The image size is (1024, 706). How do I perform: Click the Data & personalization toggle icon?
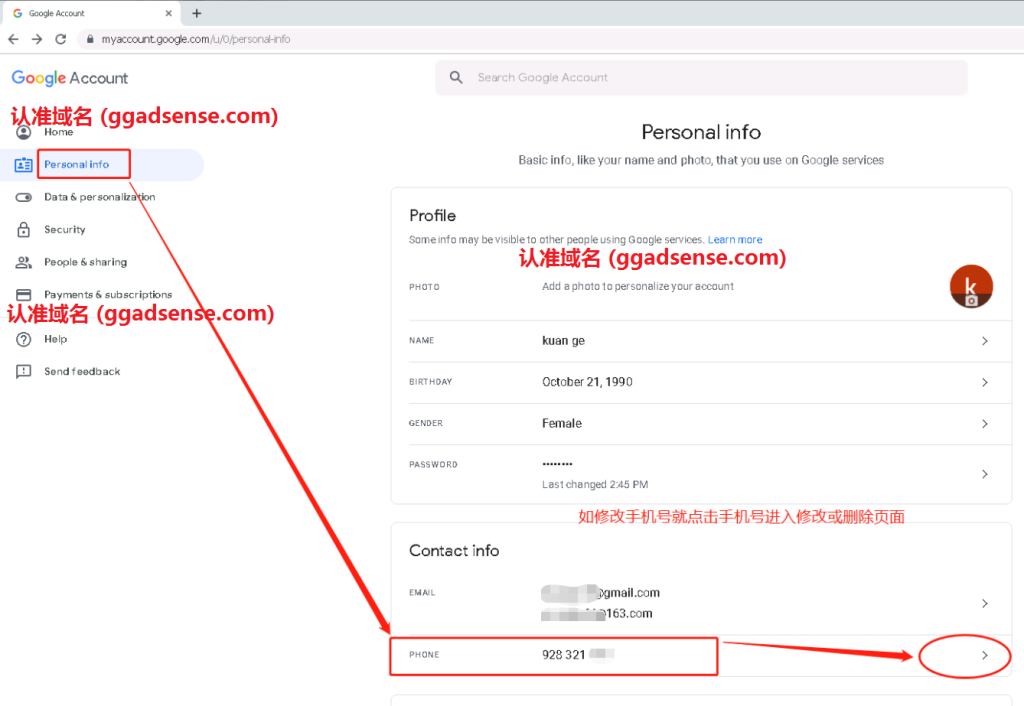pos(23,197)
